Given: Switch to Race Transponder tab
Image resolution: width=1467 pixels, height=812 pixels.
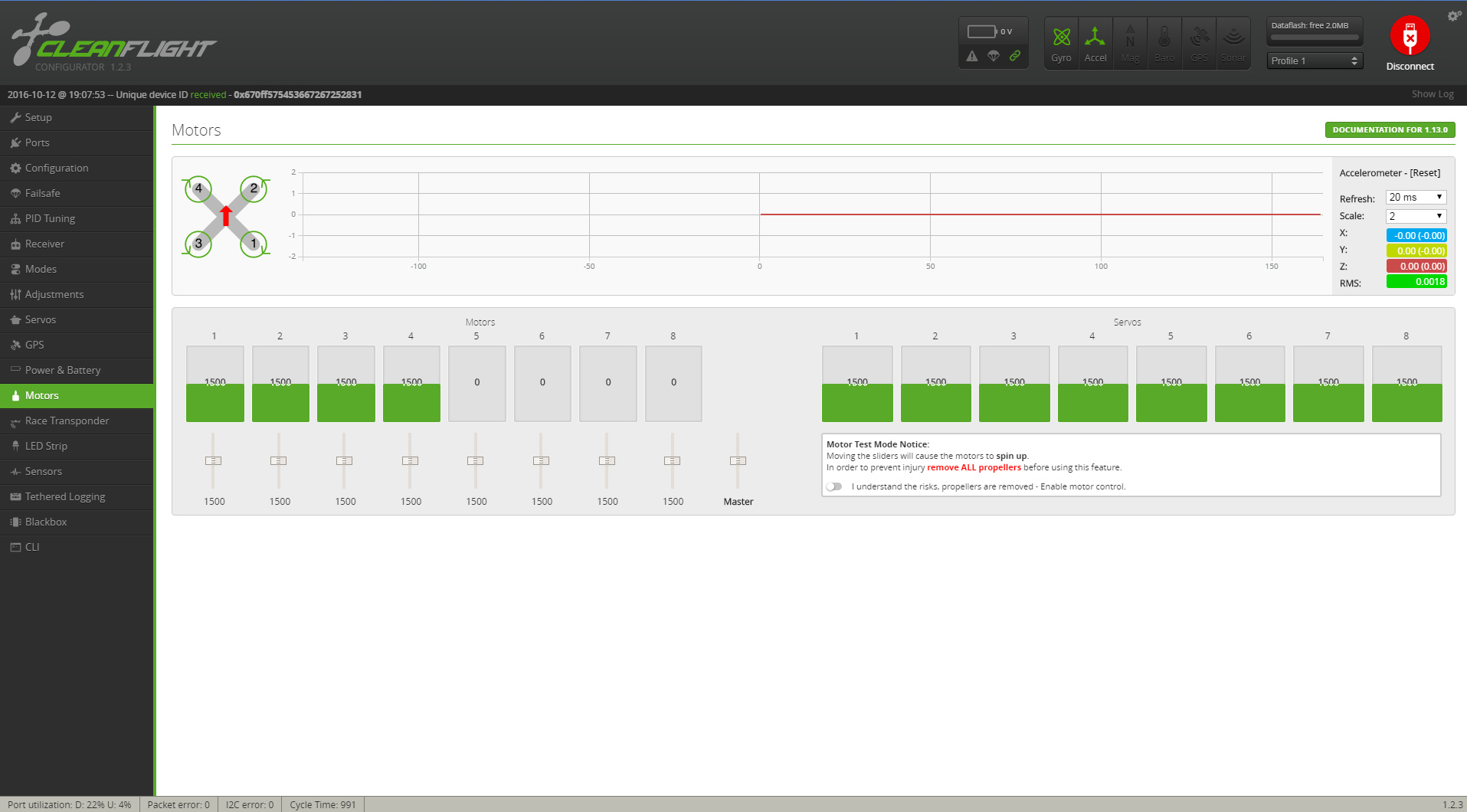Looking at the screenshot, I should (x=77, y=421).
